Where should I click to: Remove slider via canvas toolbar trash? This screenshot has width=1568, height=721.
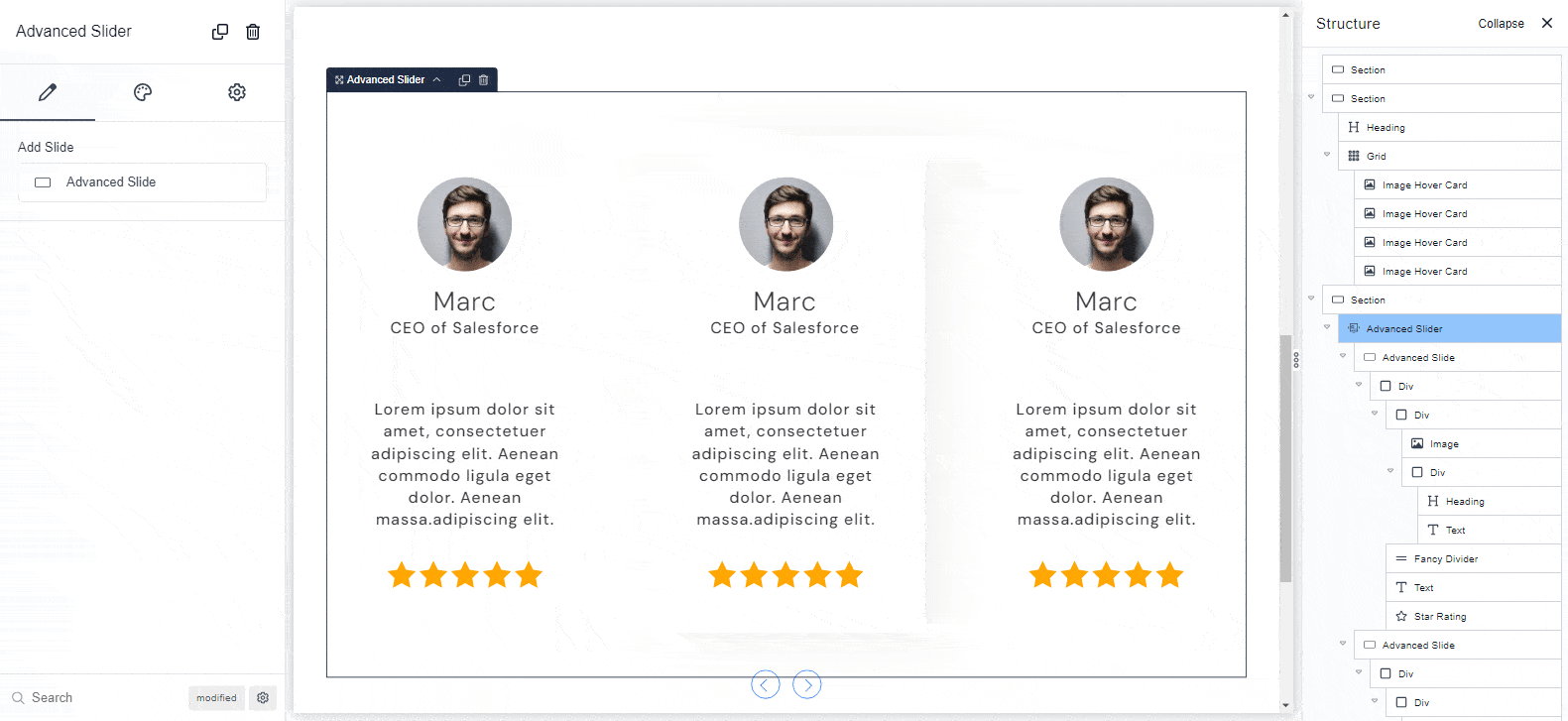coord(484,80)
